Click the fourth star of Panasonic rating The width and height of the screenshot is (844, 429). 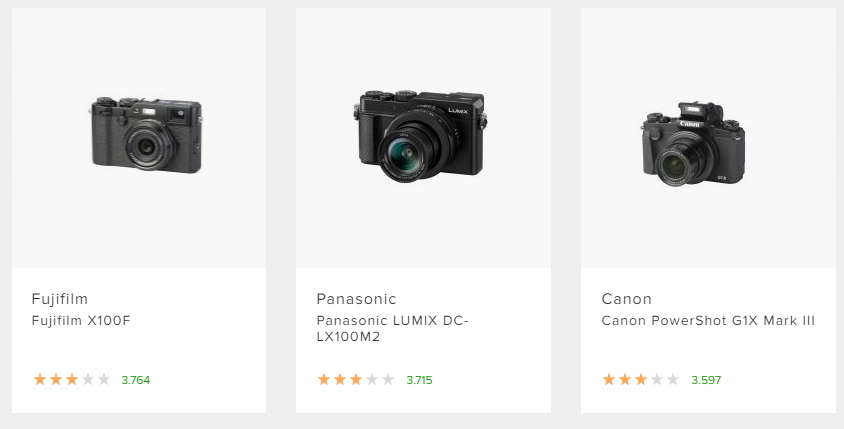pos(372,380)
